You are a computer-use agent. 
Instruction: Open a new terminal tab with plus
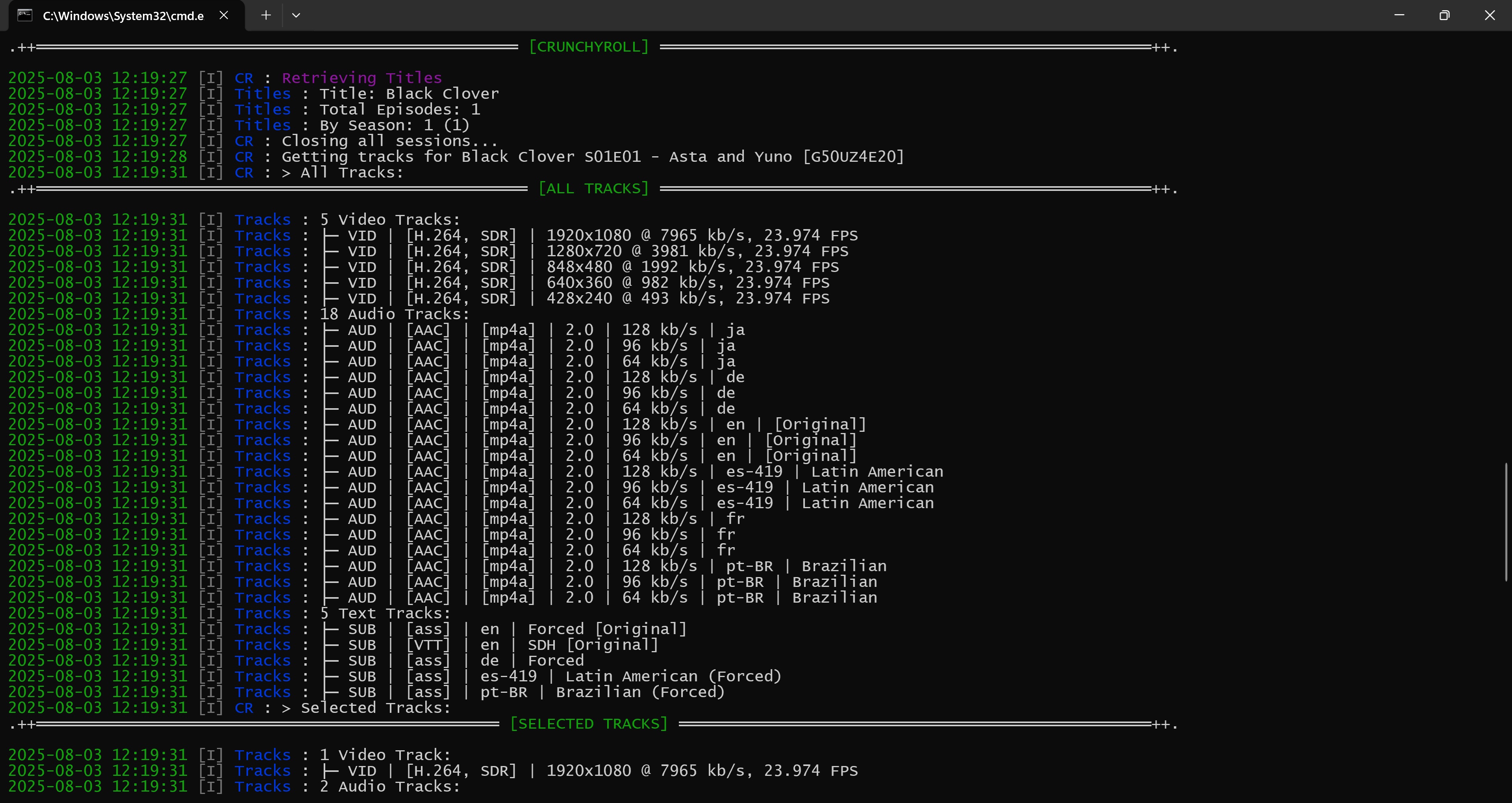tap(266, 15)
